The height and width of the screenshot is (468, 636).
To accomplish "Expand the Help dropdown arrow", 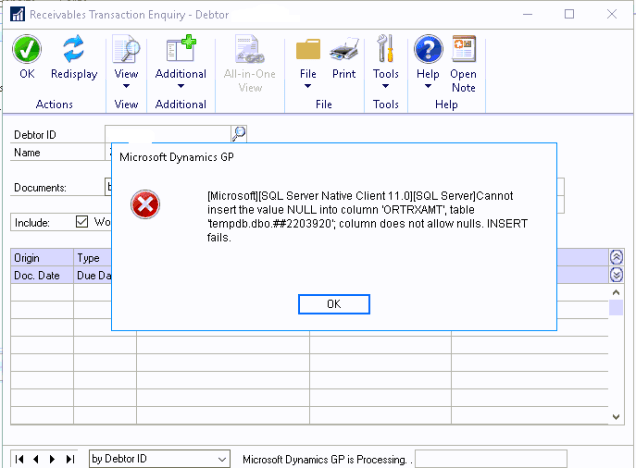I will tap(428, 86).
